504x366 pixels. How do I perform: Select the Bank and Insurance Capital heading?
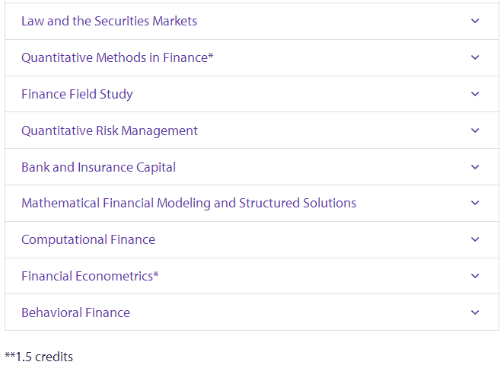coord(99,167)
